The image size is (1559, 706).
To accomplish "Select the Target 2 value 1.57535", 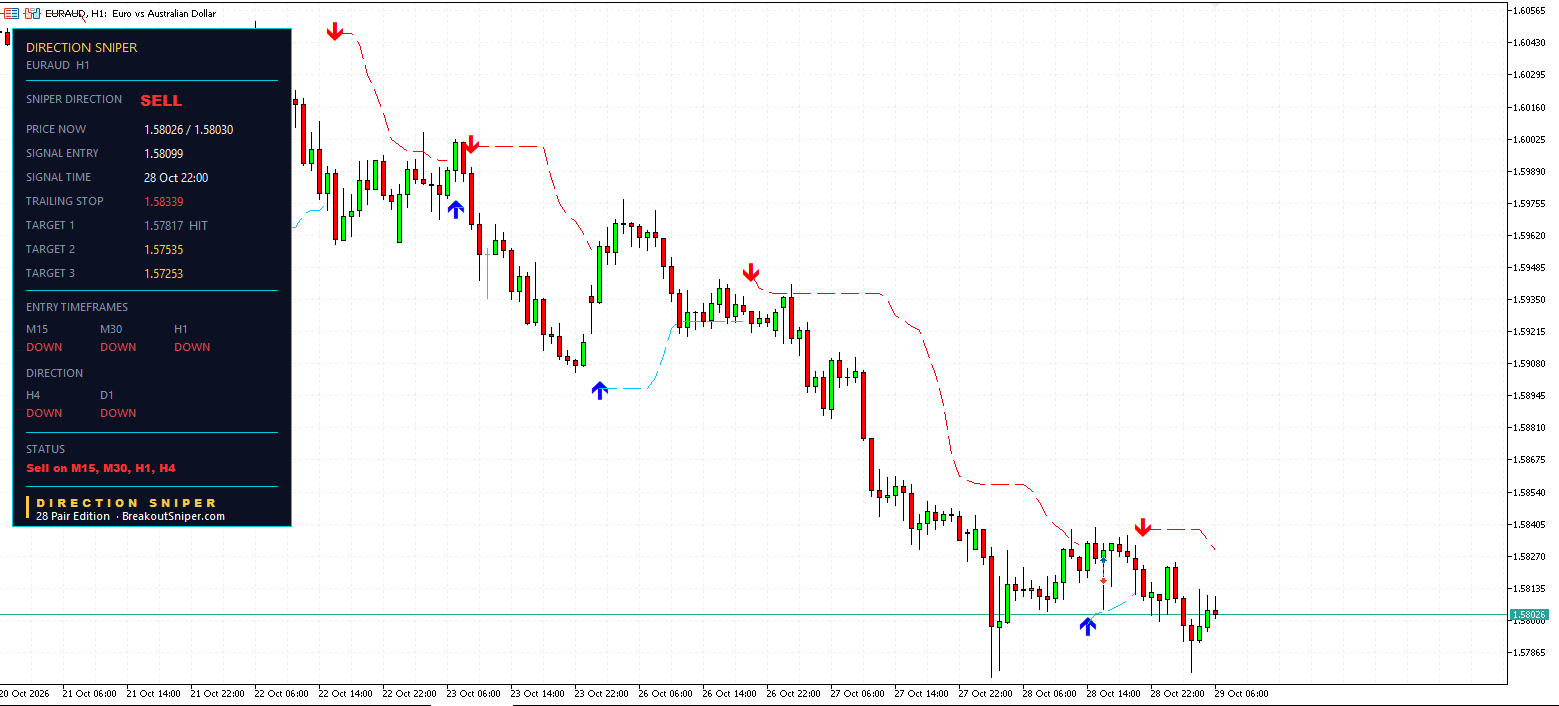I will (164, 249).
